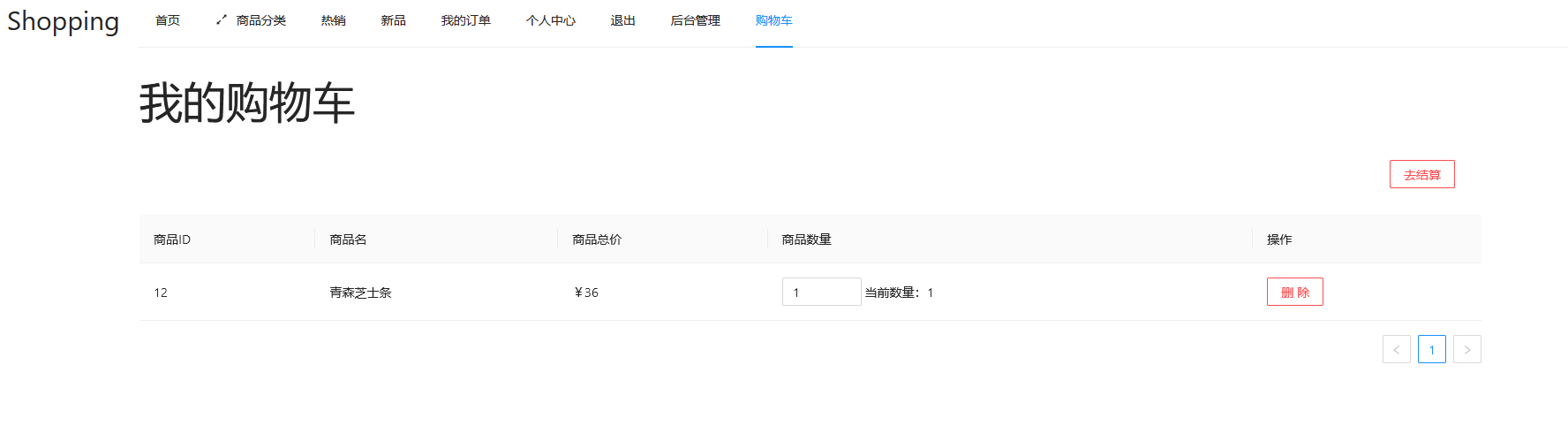Select 退出 to log out
This screenshot has height=441, width=1568.
pyautogui.click(x=623, y=20)
